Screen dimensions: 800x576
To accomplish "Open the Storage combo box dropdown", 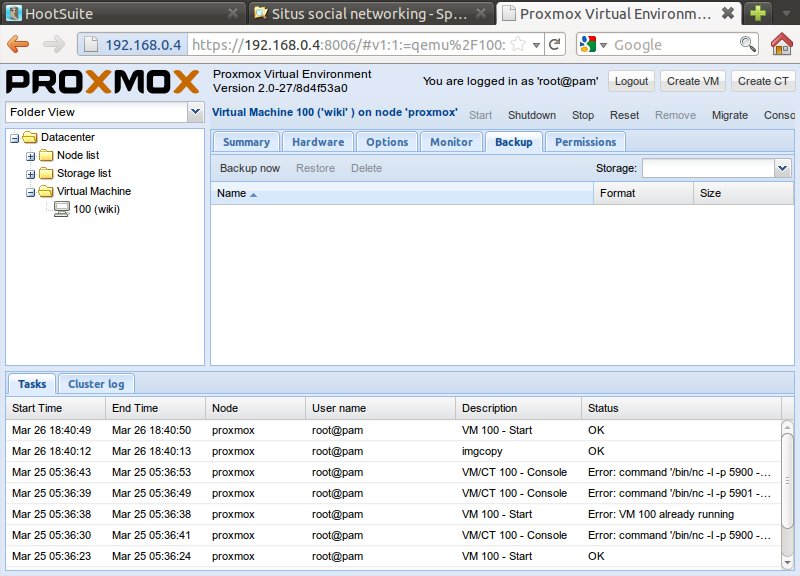I will tap(782, 168).
